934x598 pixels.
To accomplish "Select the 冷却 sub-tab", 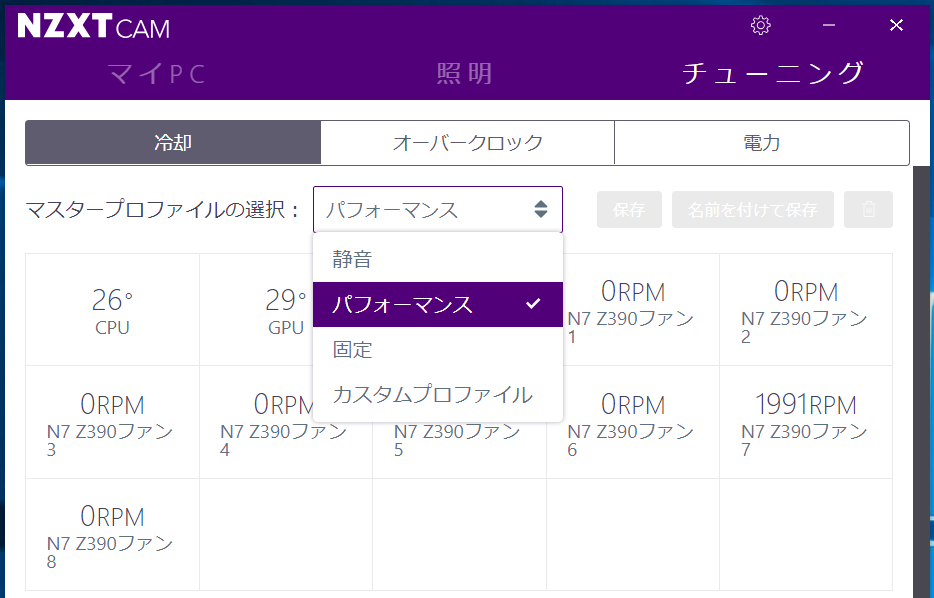I will (x=173, y=142).
